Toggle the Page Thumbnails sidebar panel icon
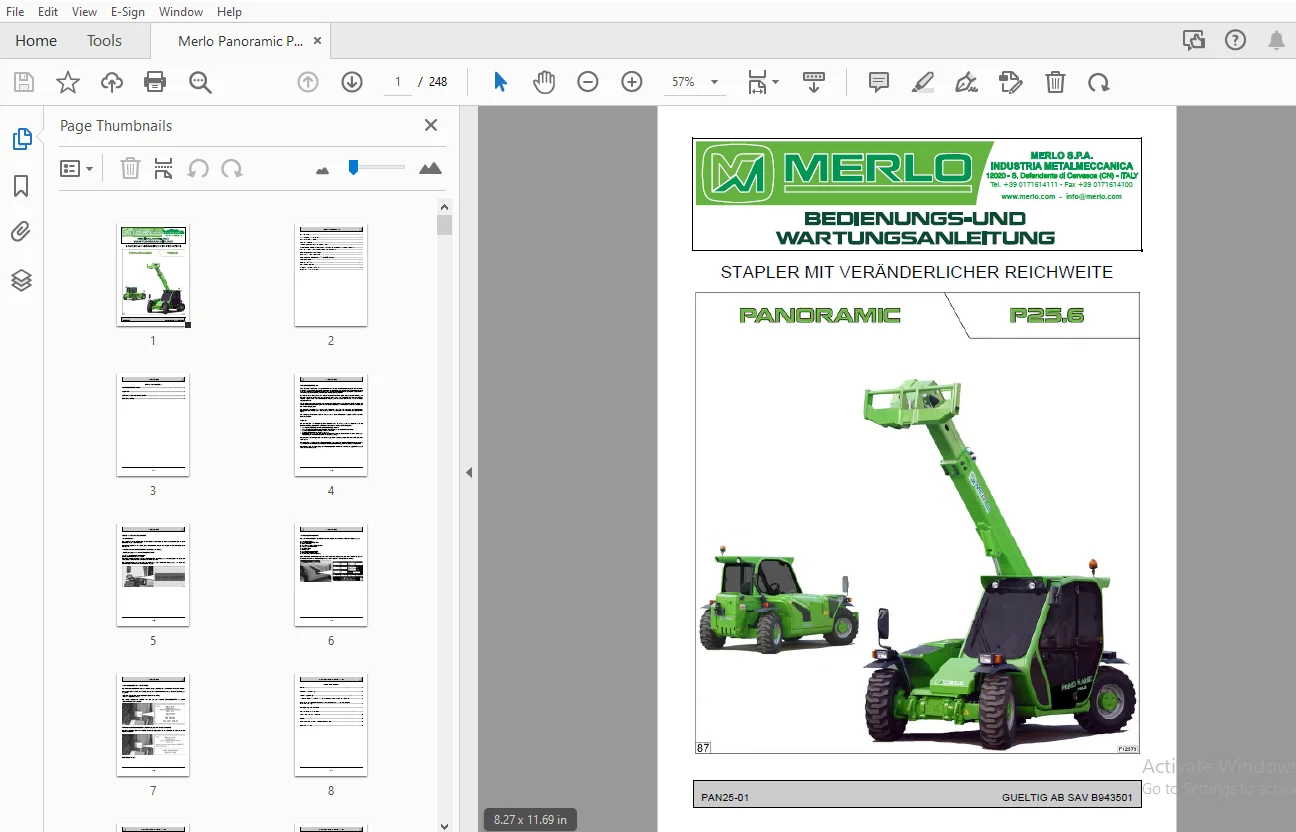Viewport: 1296px width, 832px height. coord(22,139)
